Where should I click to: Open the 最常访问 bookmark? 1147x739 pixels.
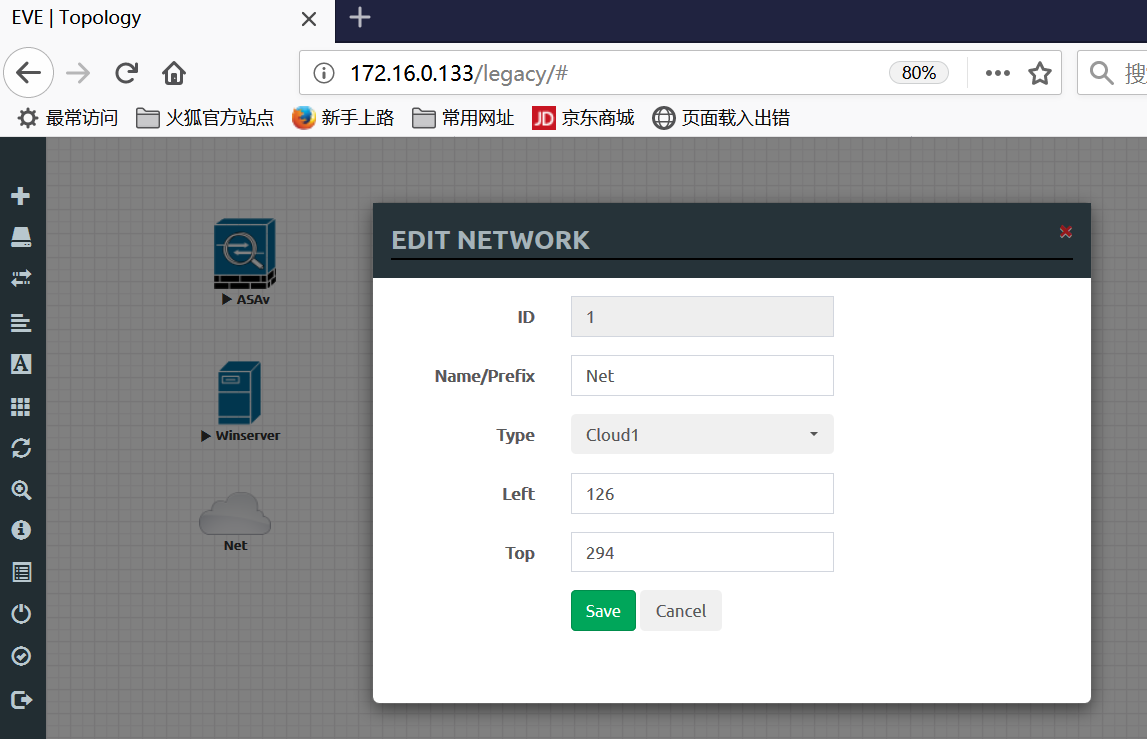pyautogui.click(x=67, y=118)
